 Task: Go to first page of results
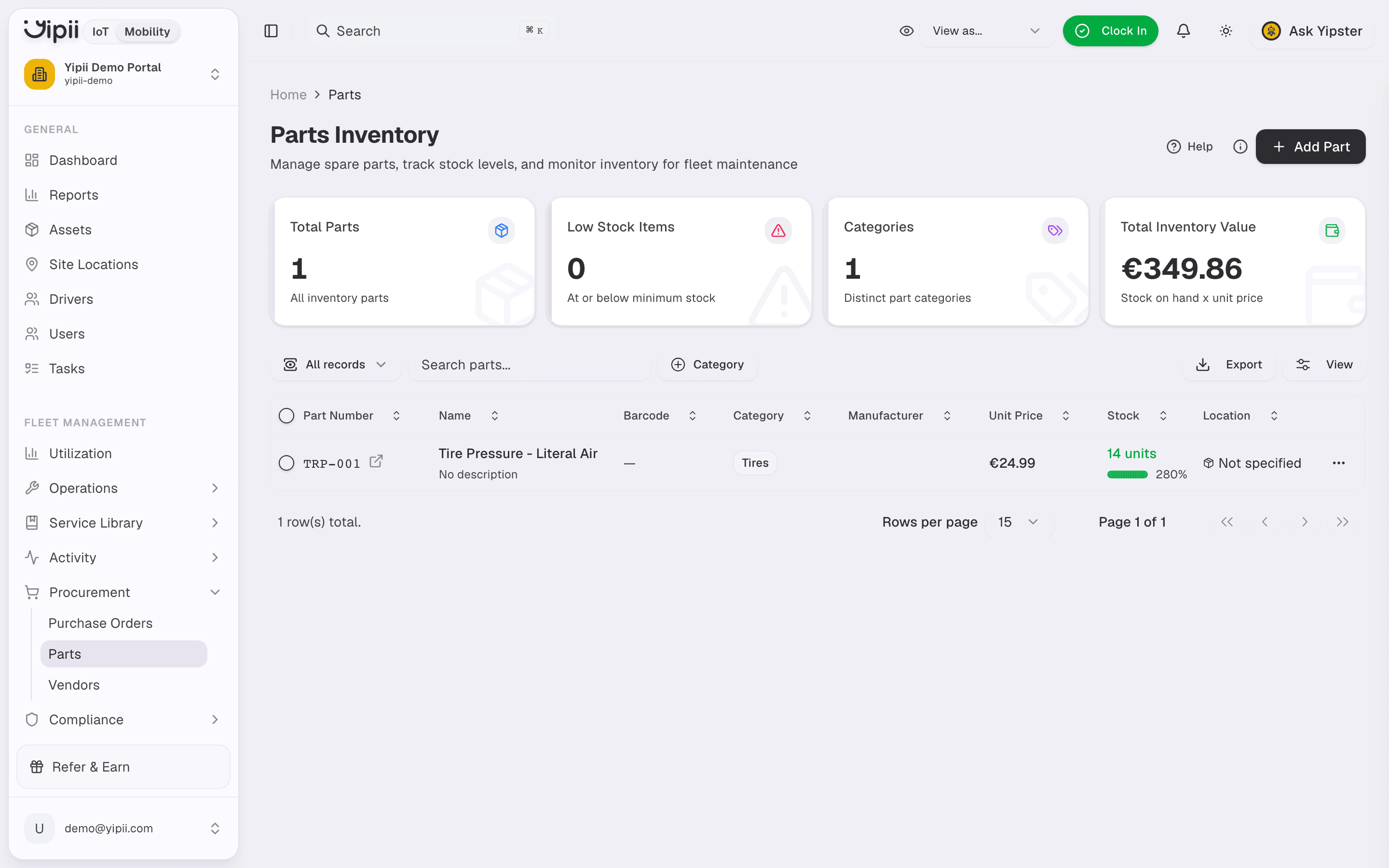1226,522
